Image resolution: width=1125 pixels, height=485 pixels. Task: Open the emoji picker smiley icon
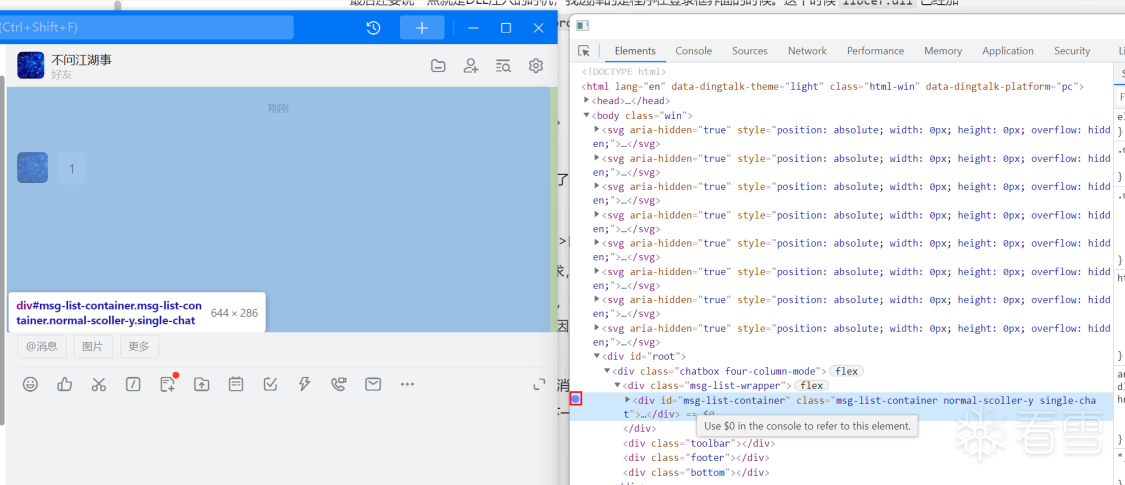[x=30, y=385]
